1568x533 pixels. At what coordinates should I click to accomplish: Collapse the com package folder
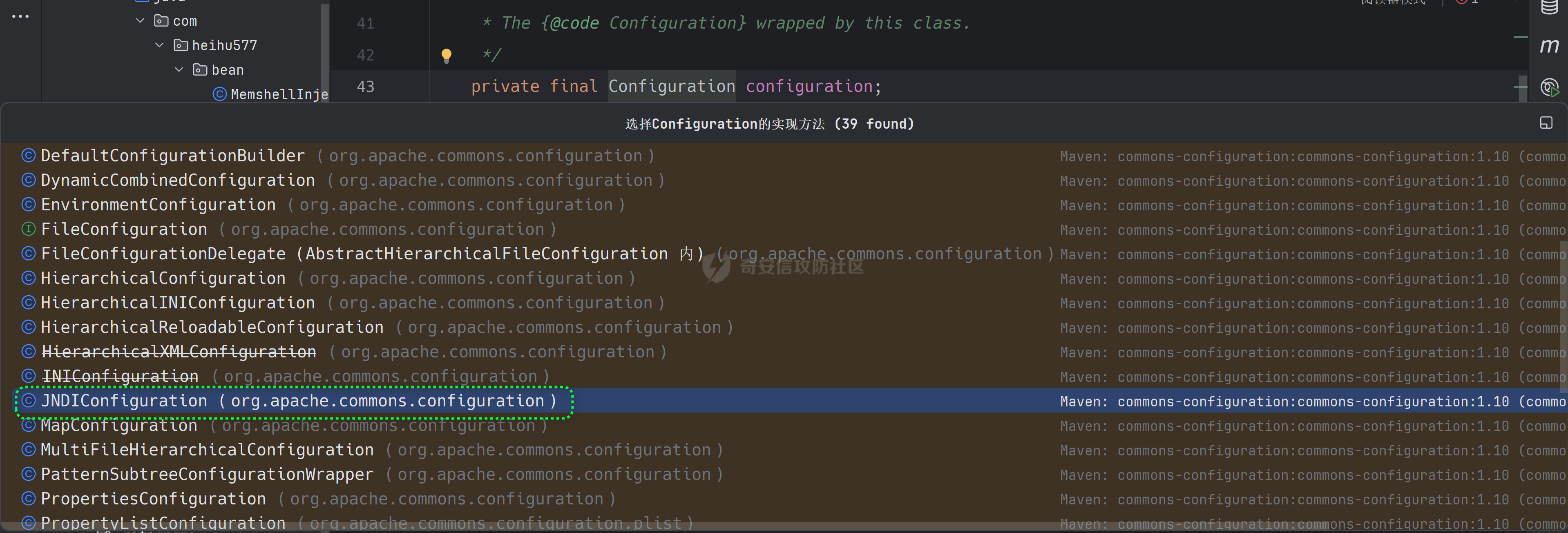pos(140,21)
